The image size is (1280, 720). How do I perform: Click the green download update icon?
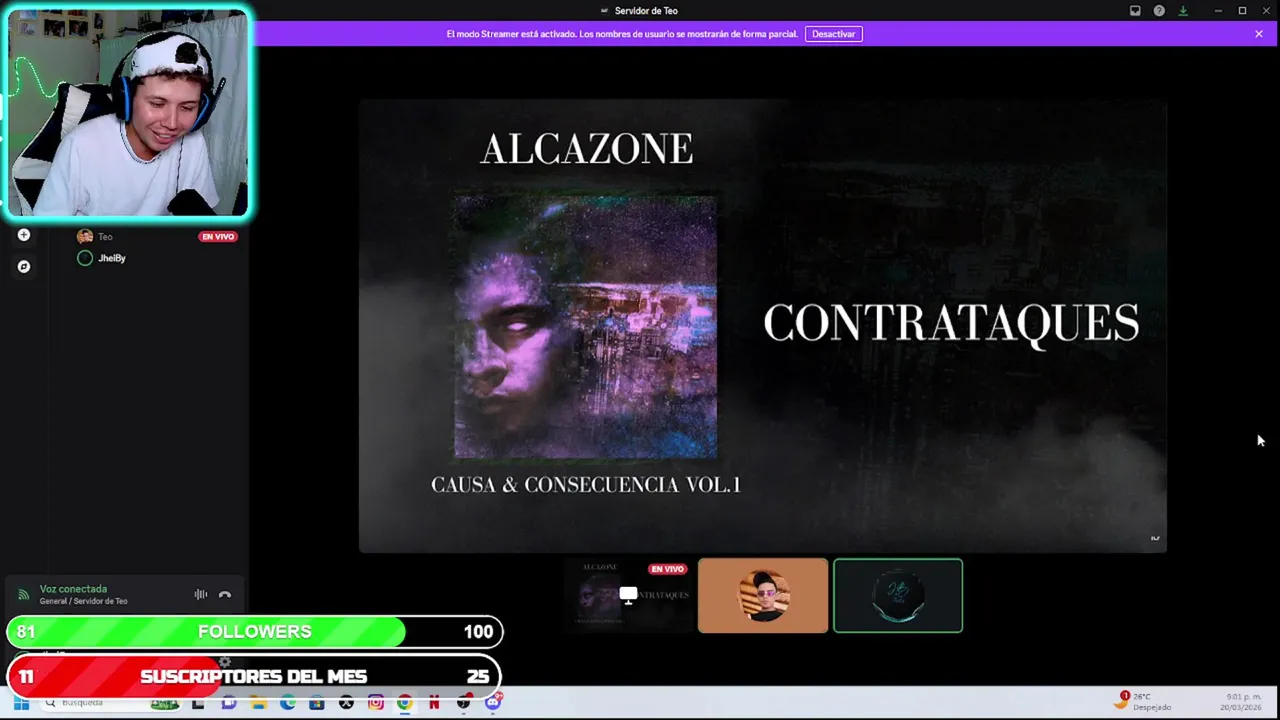pyautogui.click(x=1183, y=11)
